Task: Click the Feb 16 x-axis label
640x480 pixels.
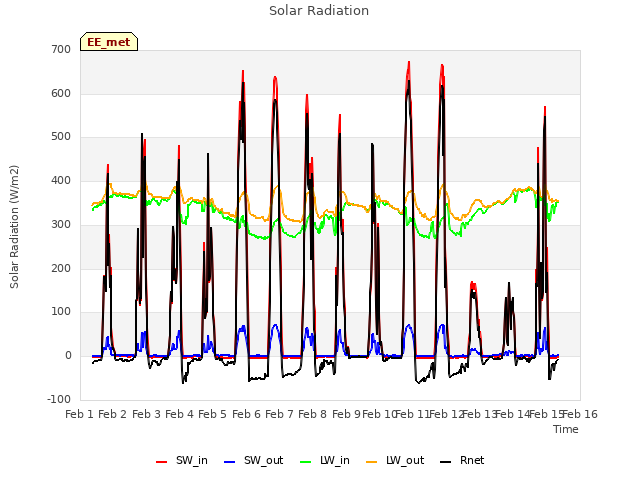Action: click(x=580, y=414)
